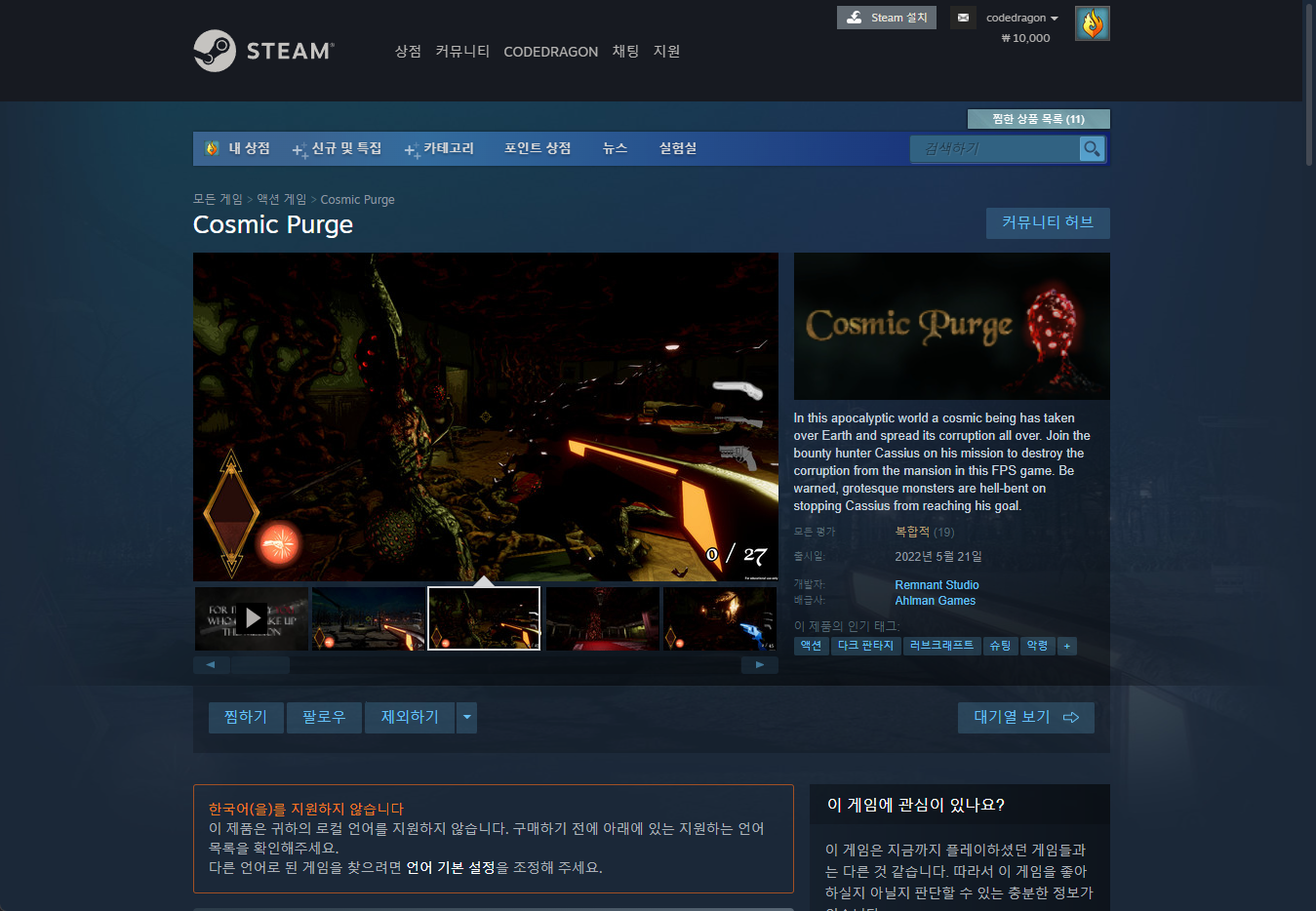The width and height of the screenshot is (1316, 911).
Task: Click the magnifier search button
Action: coord(1092,148)
